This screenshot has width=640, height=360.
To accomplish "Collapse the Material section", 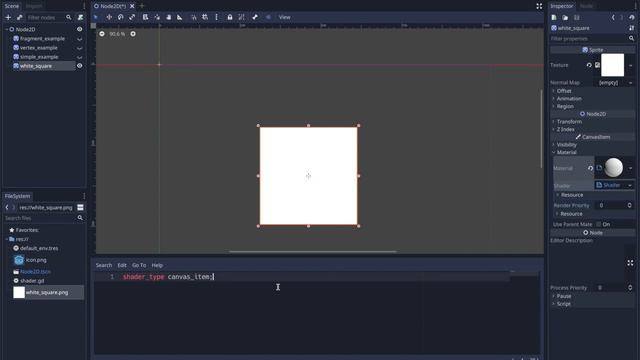I will tap(566, 152).
